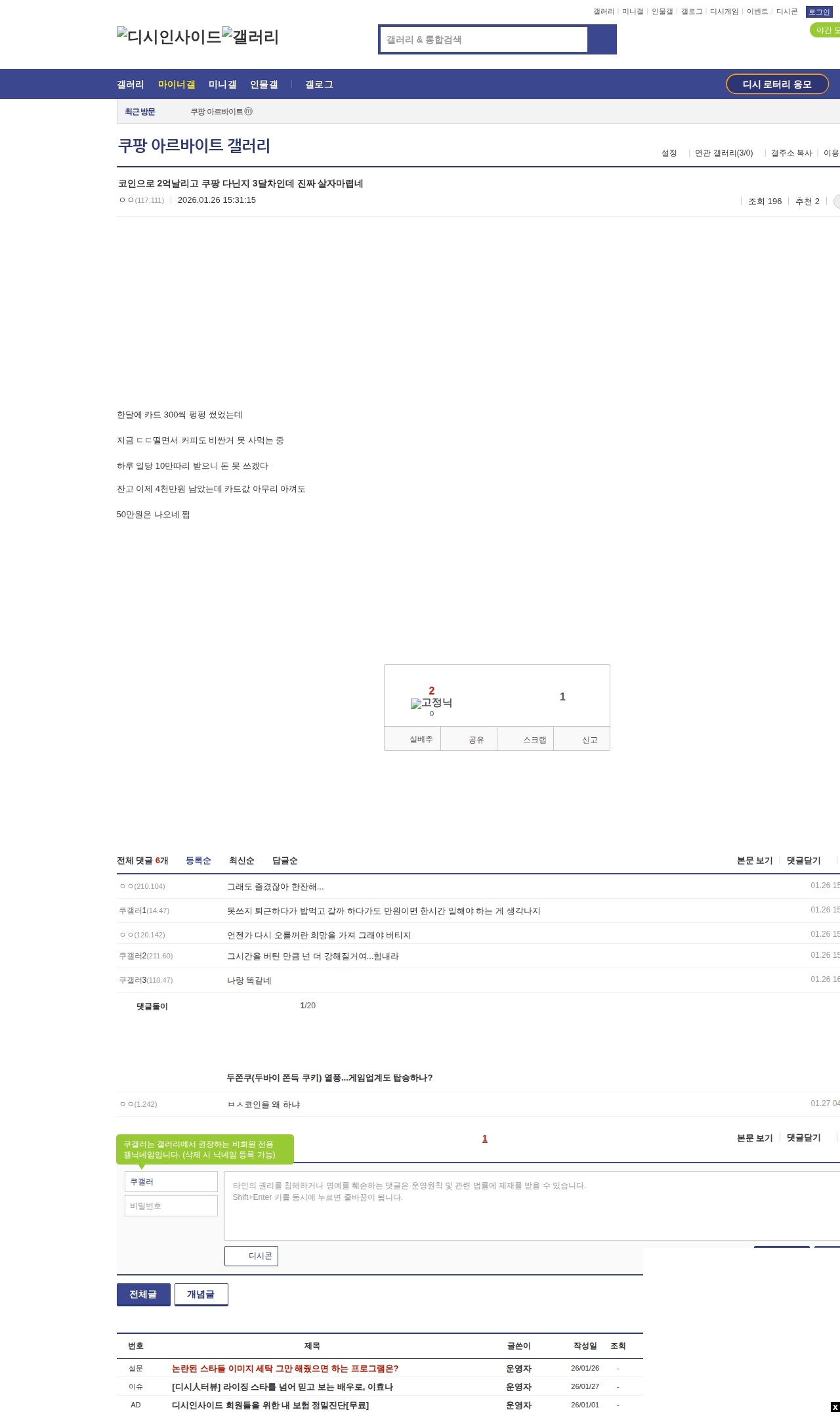Sort comments by 최신순
The image size is (840, 1412).
coord(241,861)
